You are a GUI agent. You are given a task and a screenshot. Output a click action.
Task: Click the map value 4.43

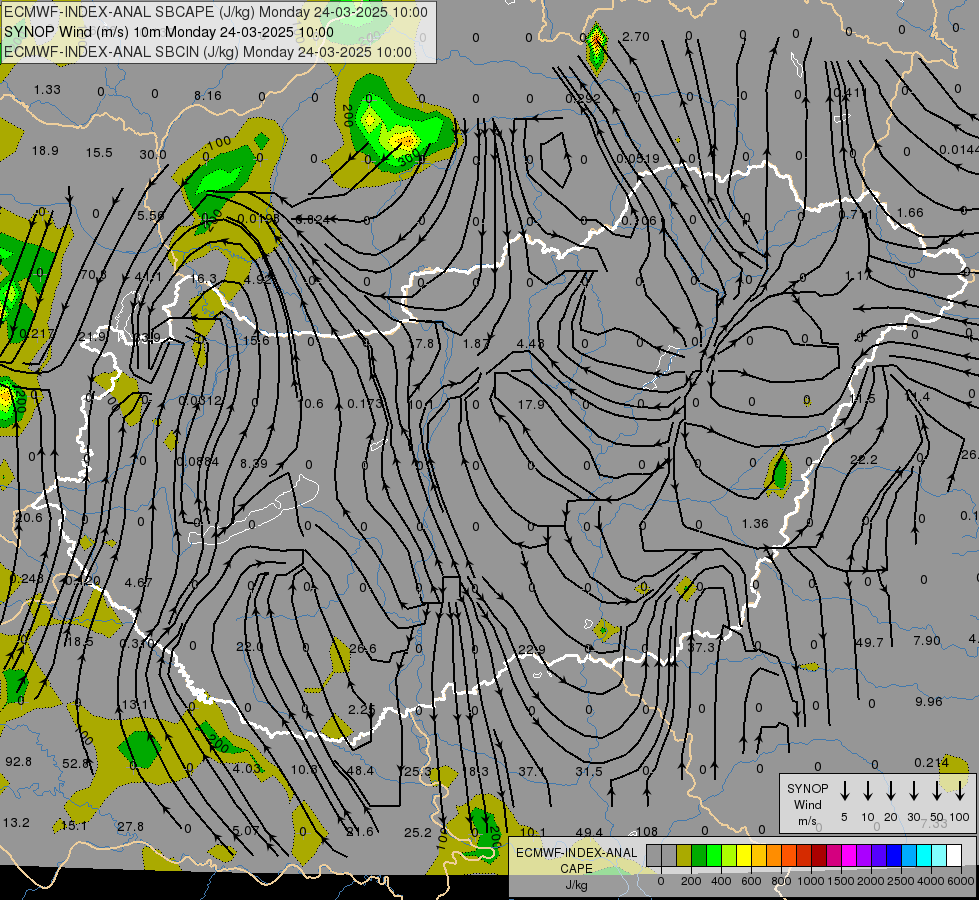tap(530, 343)
